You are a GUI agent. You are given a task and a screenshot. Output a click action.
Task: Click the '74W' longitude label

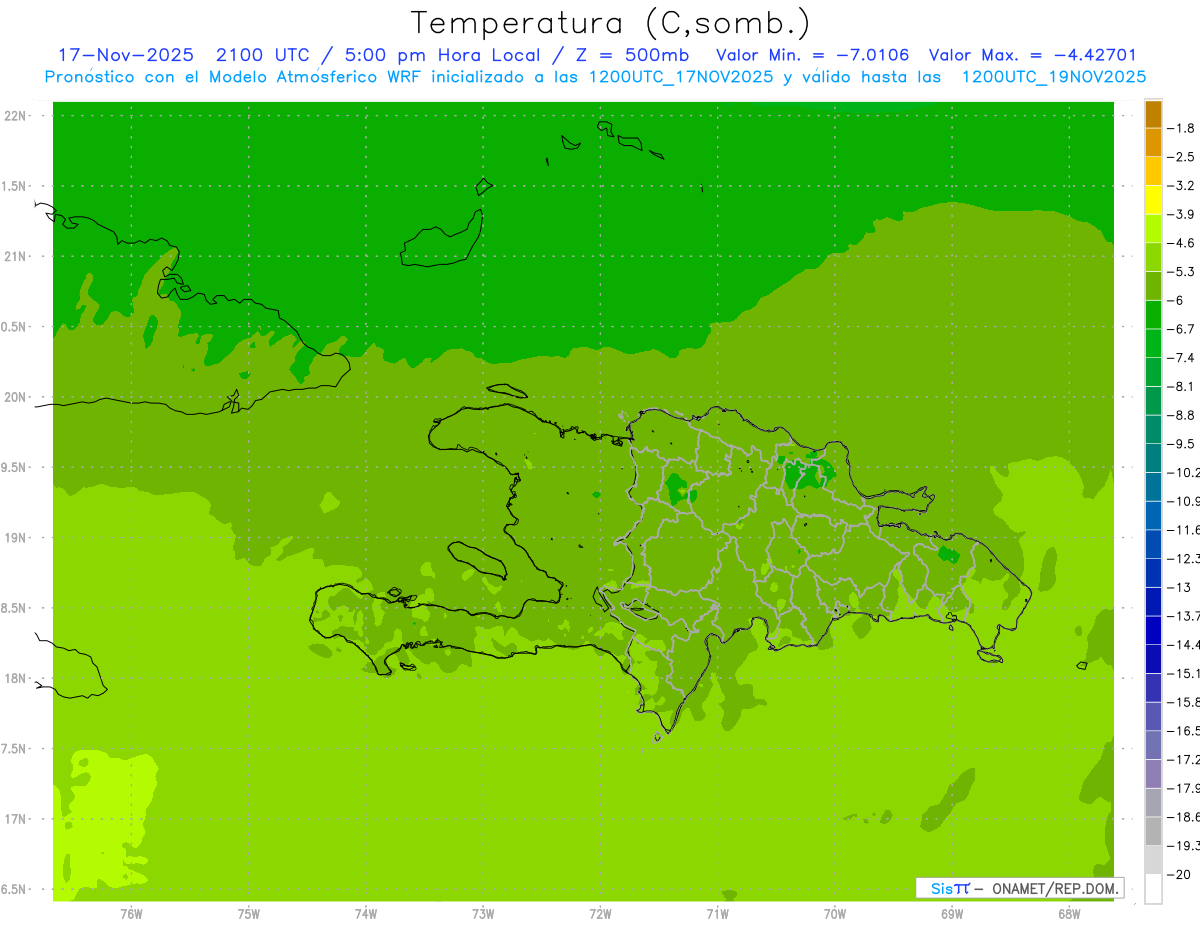pos(366,914)
